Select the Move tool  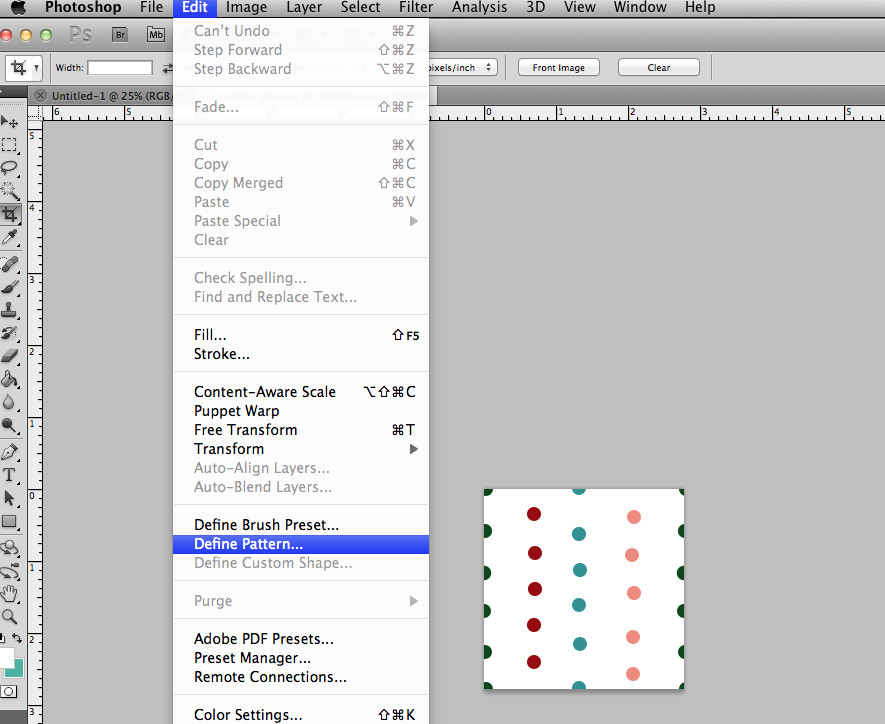click(10, 122)
